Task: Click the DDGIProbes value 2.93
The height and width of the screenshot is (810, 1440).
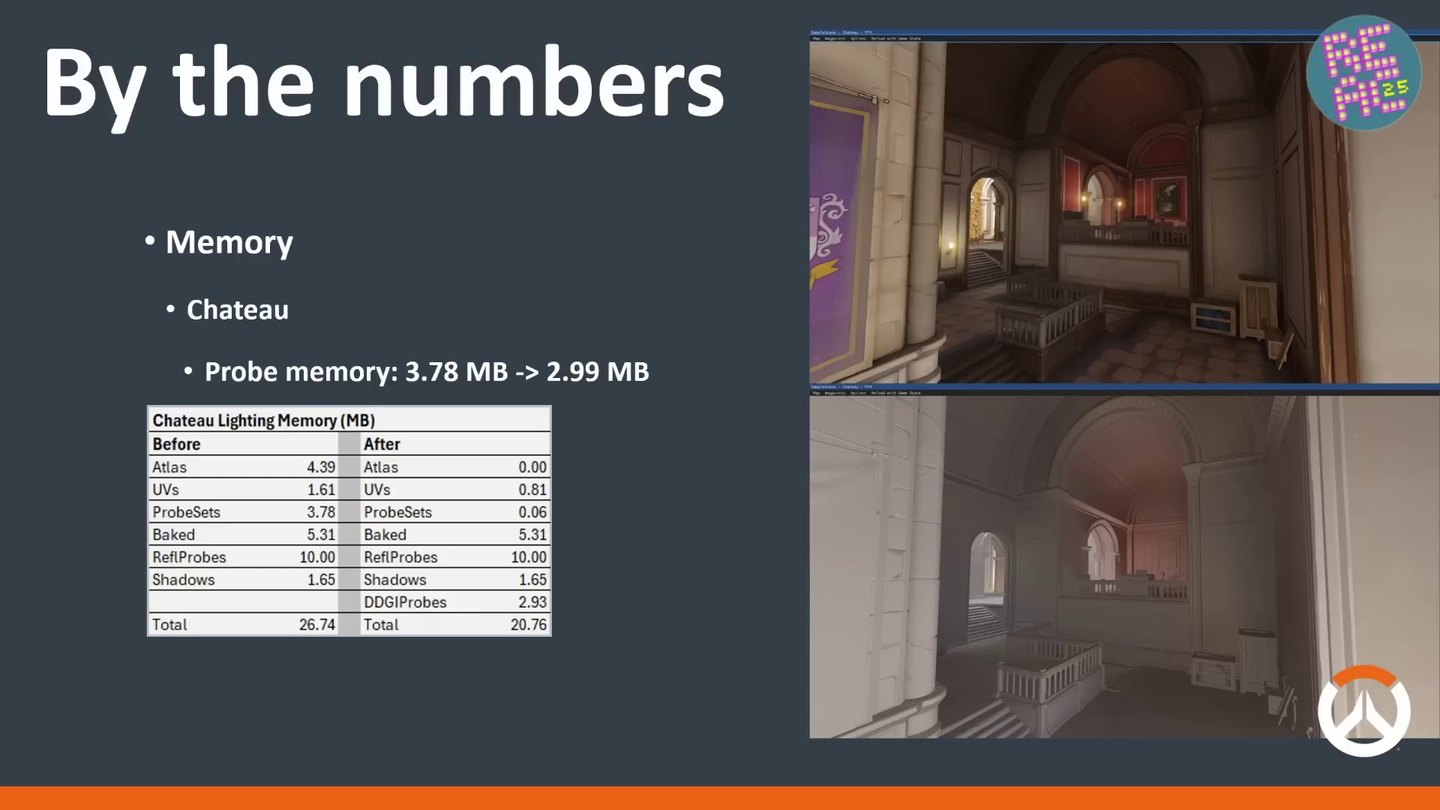Action: [x=532, y=602]
